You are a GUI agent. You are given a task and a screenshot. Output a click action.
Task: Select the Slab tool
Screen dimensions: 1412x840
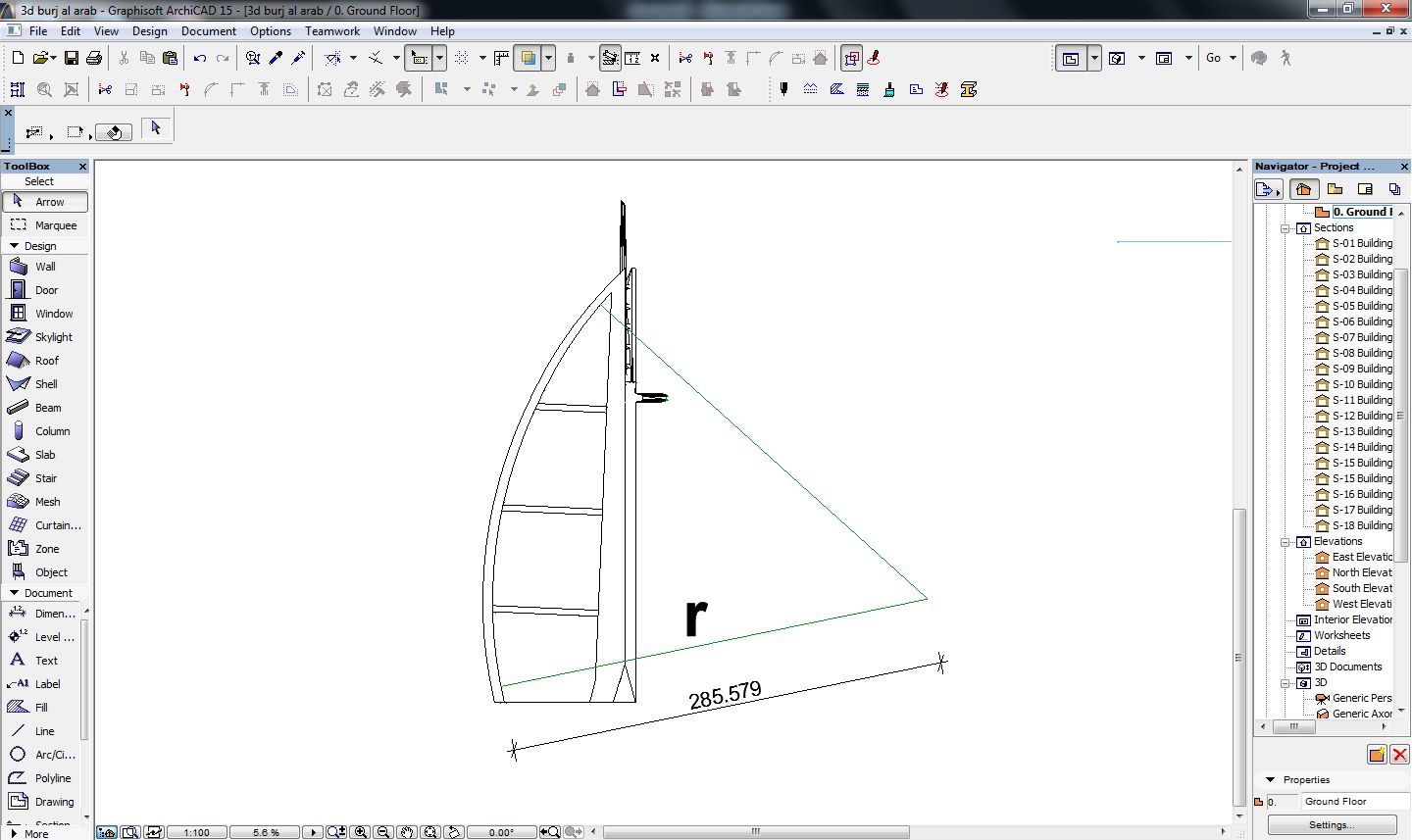45,455
